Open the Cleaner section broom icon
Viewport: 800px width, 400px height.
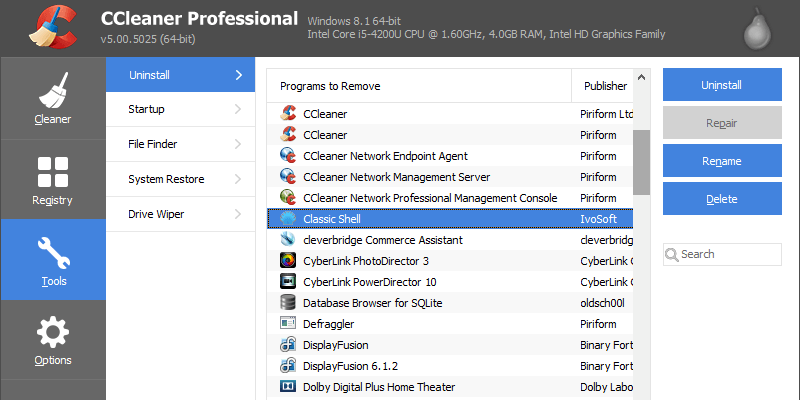[53, 90]
